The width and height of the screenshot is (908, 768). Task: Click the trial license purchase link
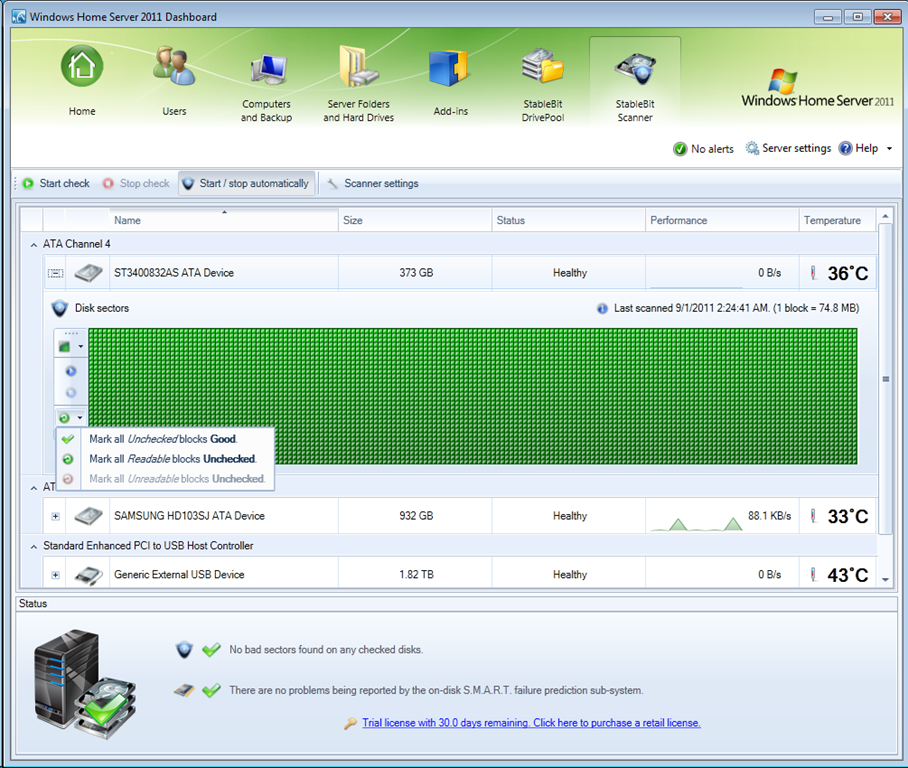coord(531,723)
